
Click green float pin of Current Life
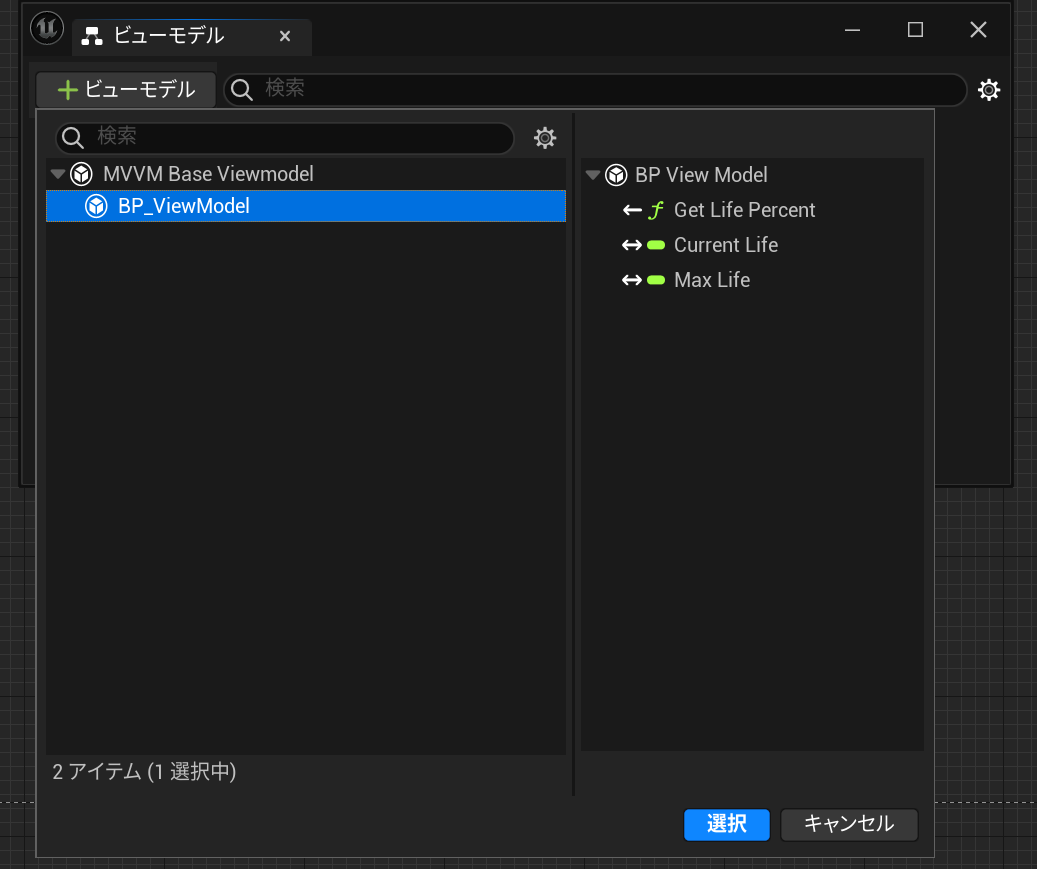tap(656, 245)
